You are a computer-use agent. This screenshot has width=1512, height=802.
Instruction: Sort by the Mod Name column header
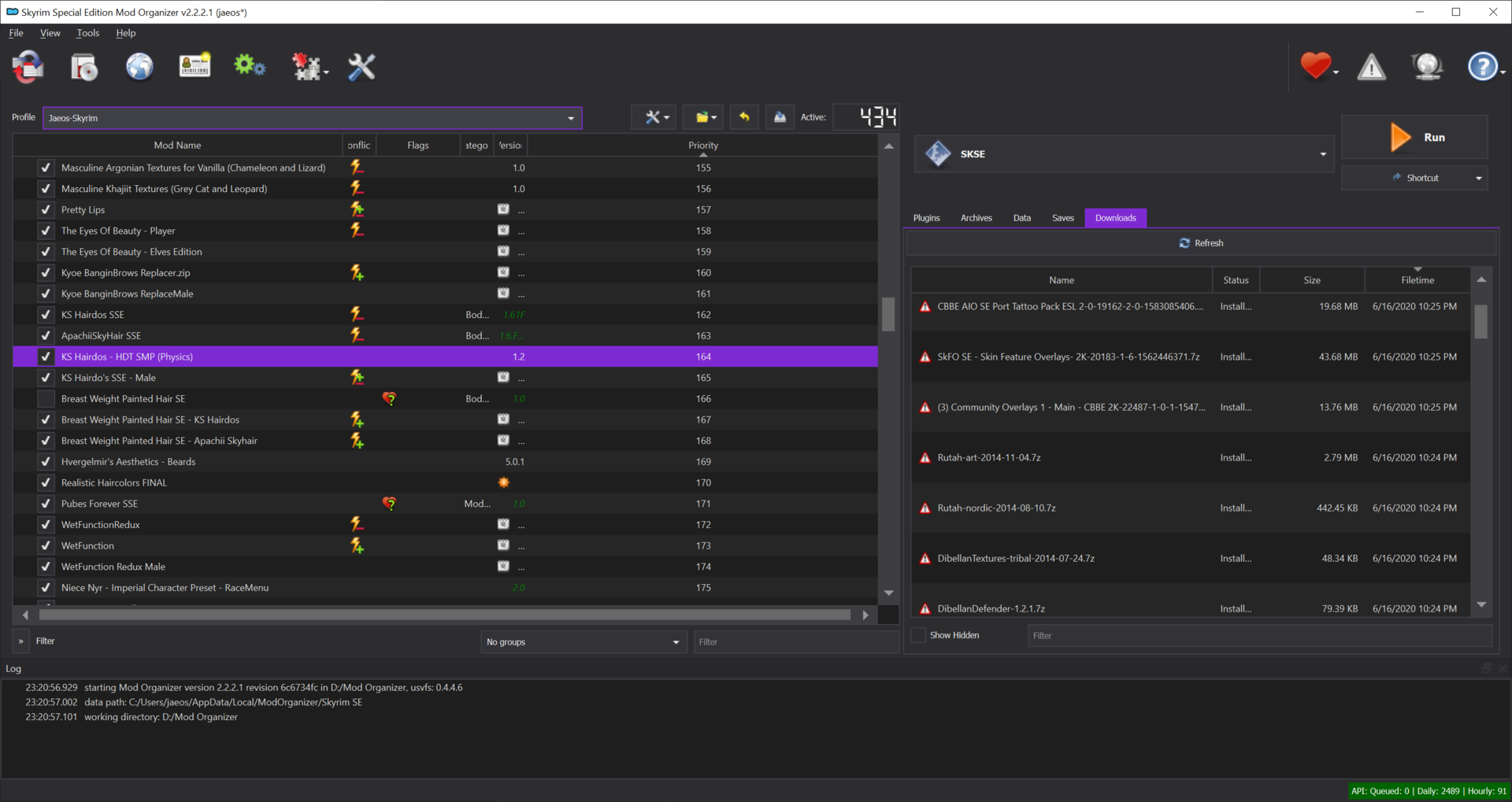[x=177, y=146]
